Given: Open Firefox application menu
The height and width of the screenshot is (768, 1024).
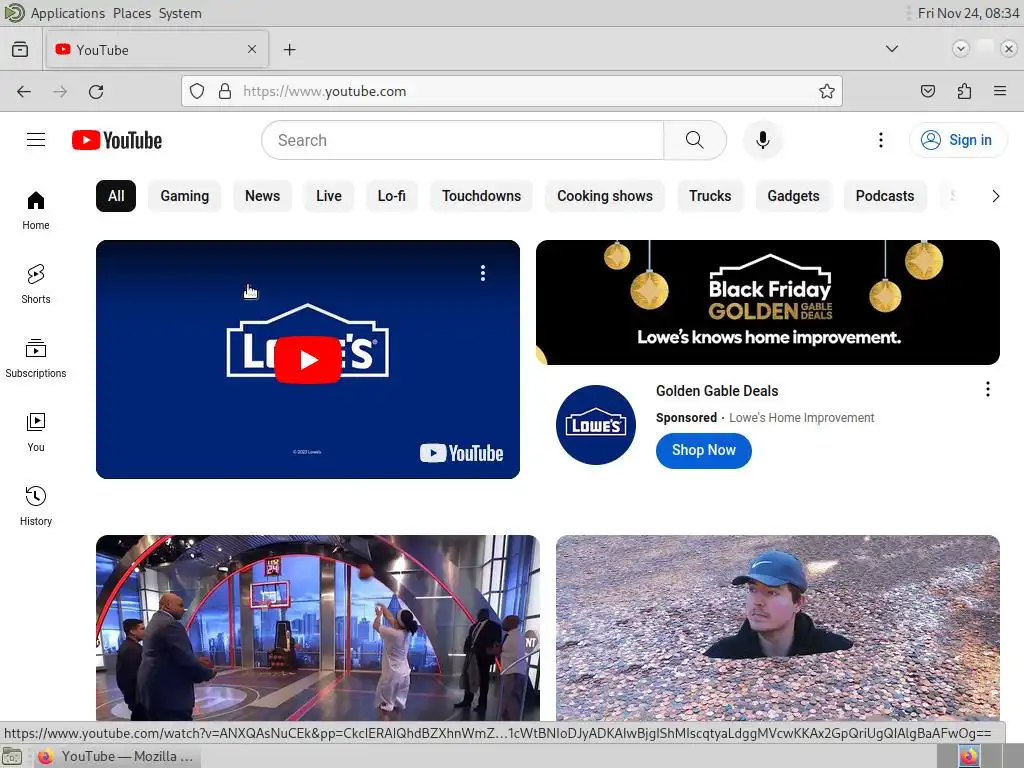Looking at the screenshot, I should [x=1000, y=91].
